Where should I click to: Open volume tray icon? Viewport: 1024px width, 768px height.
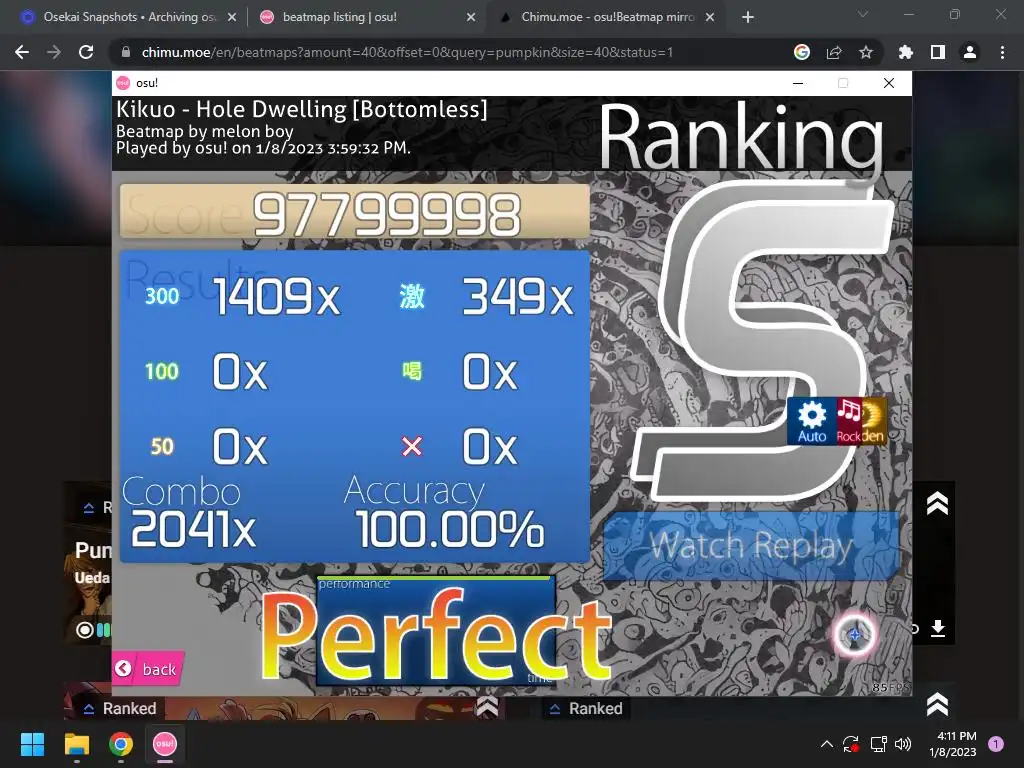(903, 744)
